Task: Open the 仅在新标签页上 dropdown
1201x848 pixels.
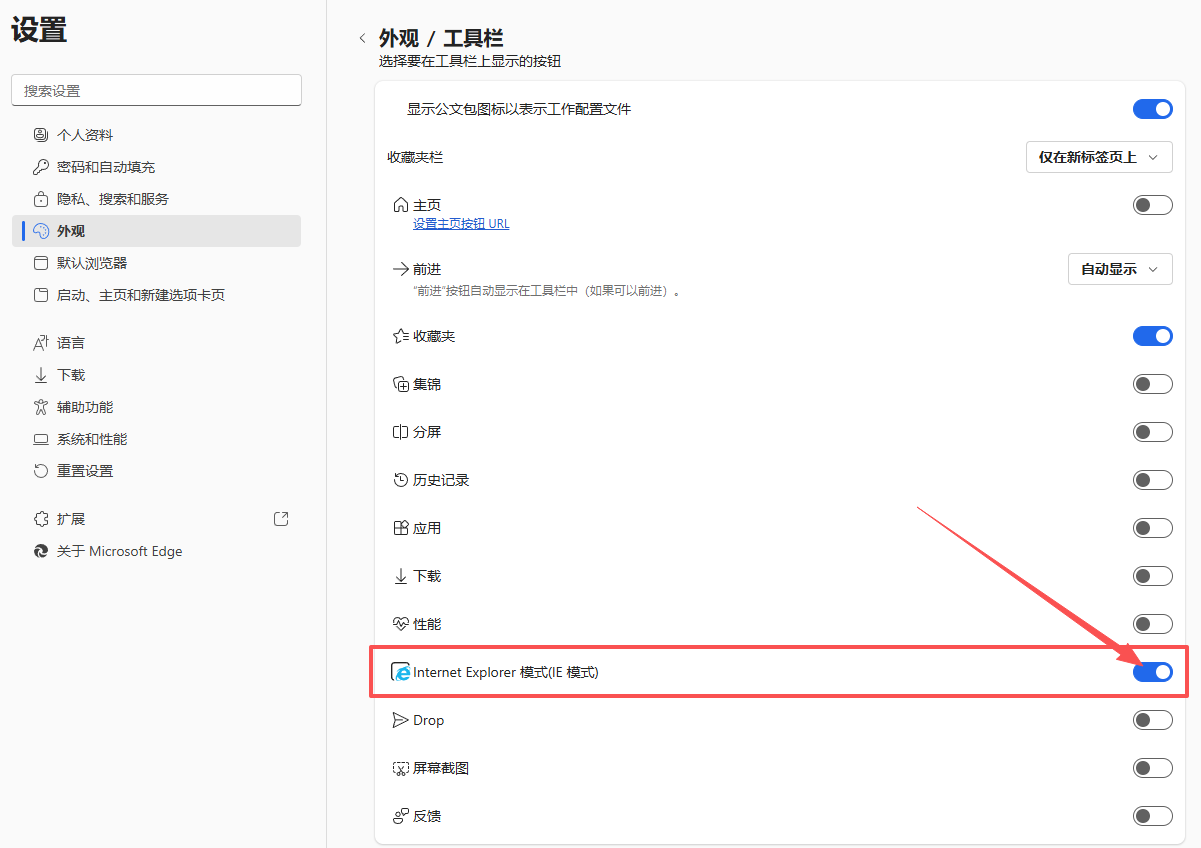Action: (1099, 157)
